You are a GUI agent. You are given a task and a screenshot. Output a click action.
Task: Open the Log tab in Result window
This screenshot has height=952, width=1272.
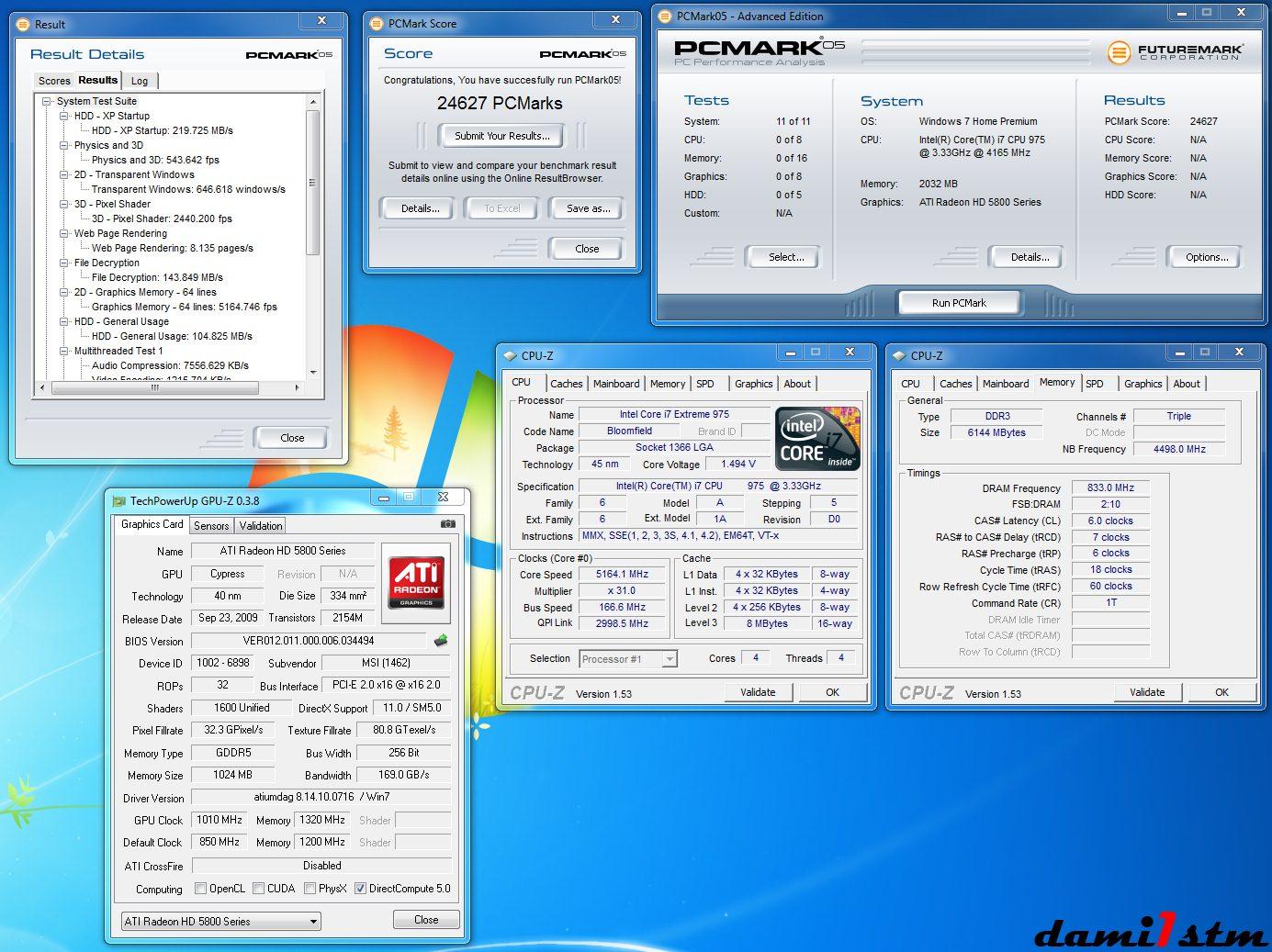point(140,81)
